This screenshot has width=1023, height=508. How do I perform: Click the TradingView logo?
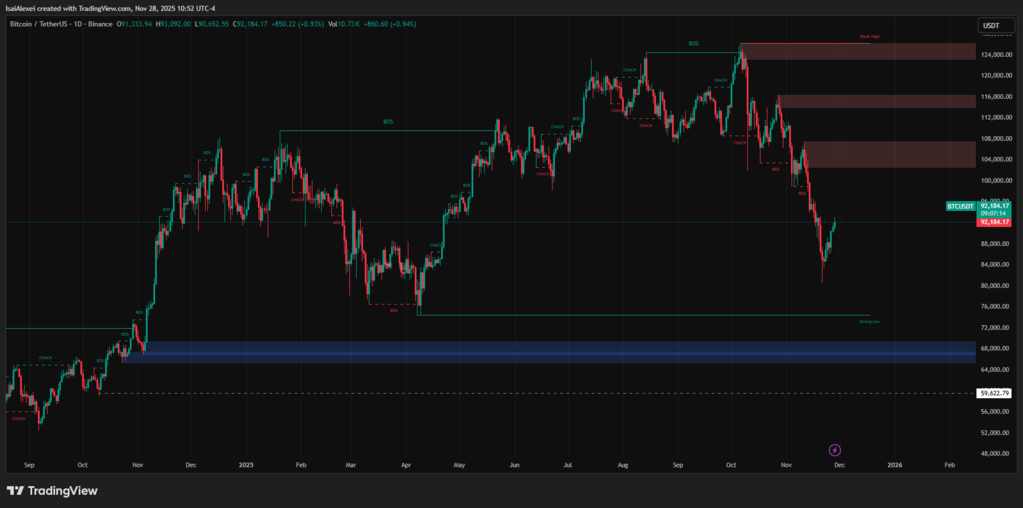pyautogui.click(x=52, y=490)
